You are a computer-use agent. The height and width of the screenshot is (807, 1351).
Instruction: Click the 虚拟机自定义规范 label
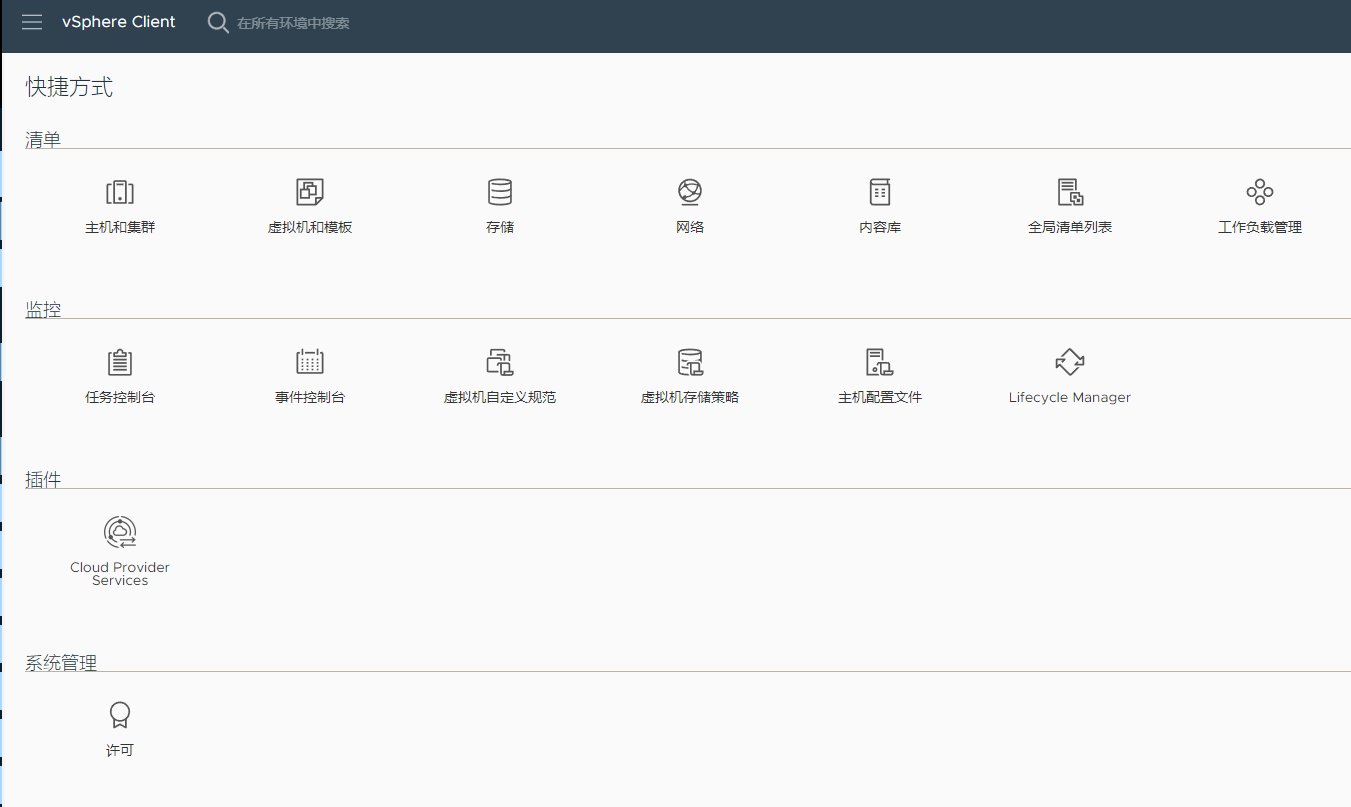coord(500,397)
